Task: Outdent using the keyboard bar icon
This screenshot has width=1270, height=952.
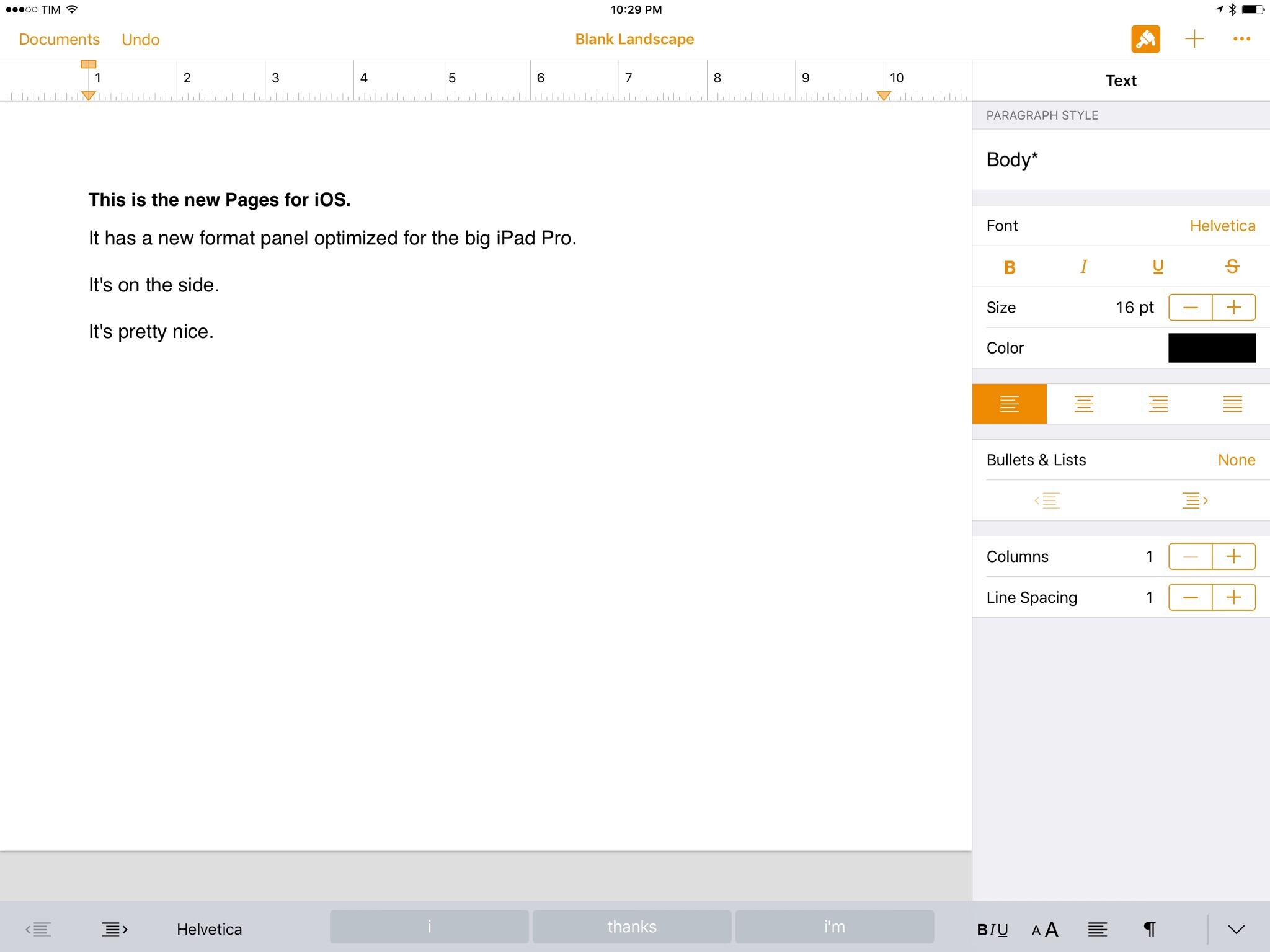Action: coord(38,930)
